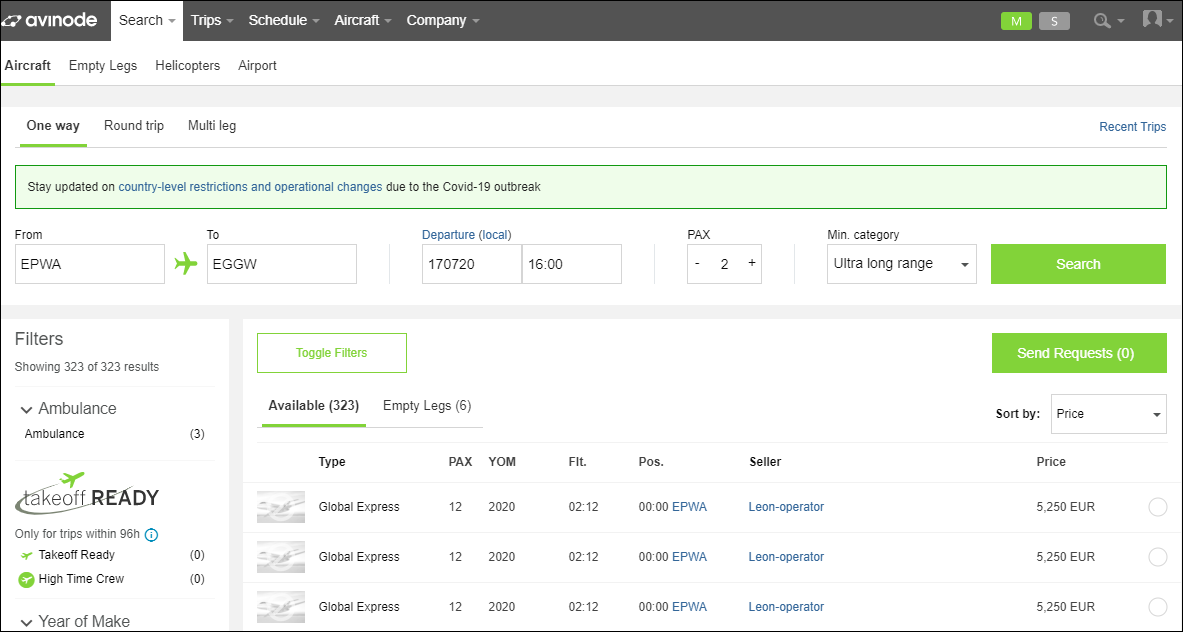Select the first Global Express result radio
The image size is (1183, 632).
coord(1157,508)
